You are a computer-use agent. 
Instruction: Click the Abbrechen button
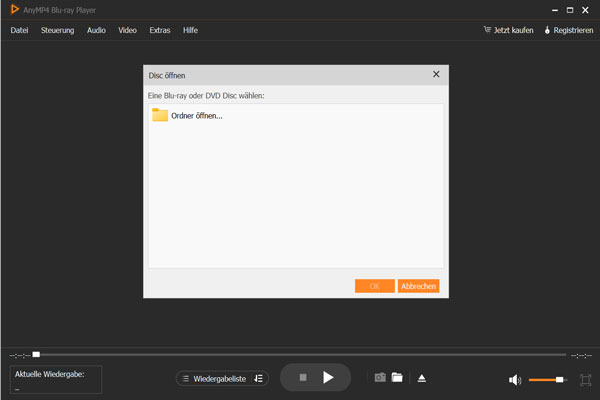[418, 286]
